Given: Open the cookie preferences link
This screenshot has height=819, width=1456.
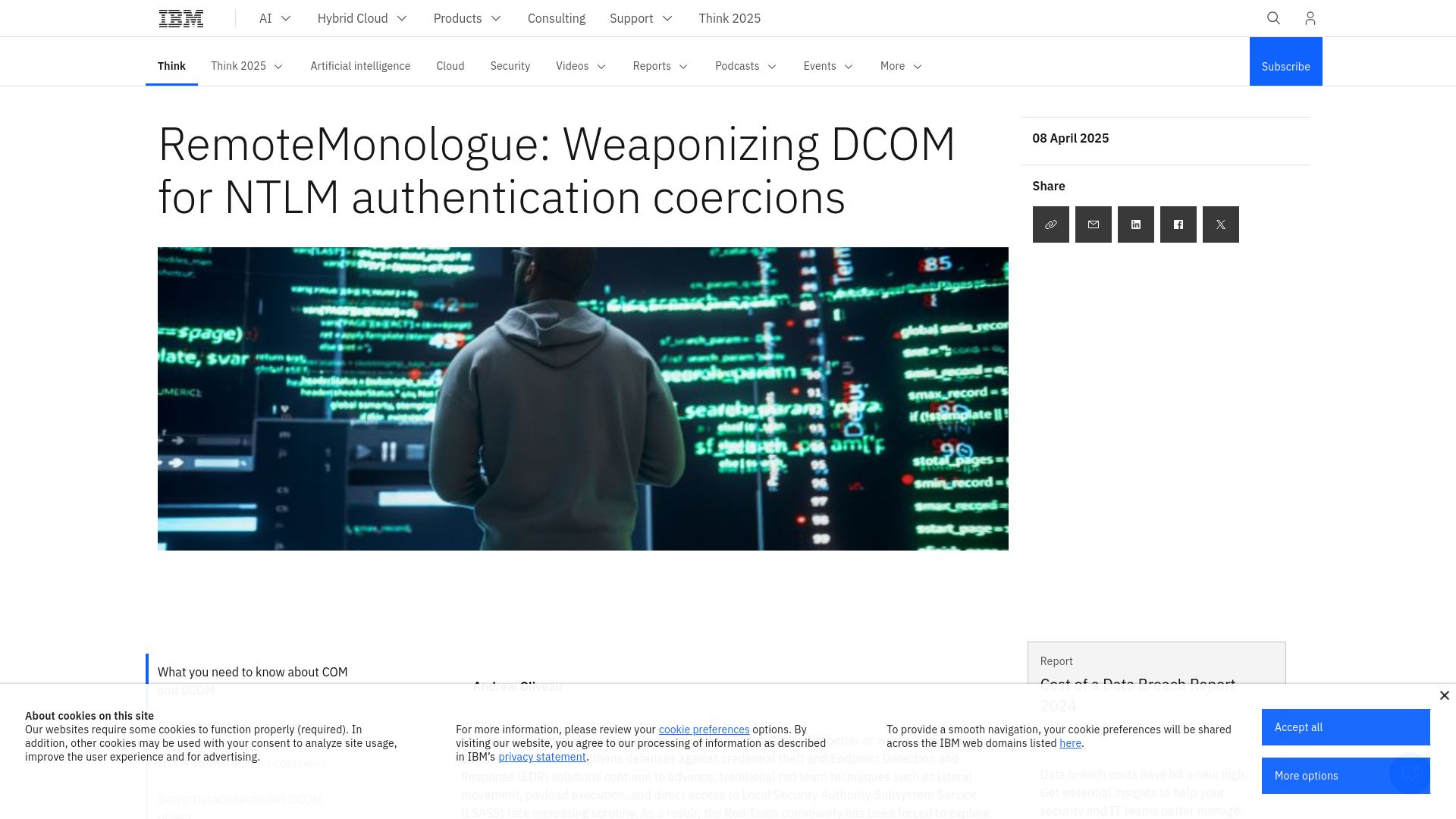Looking at the screenshot, I should click(x=704, y=730).
